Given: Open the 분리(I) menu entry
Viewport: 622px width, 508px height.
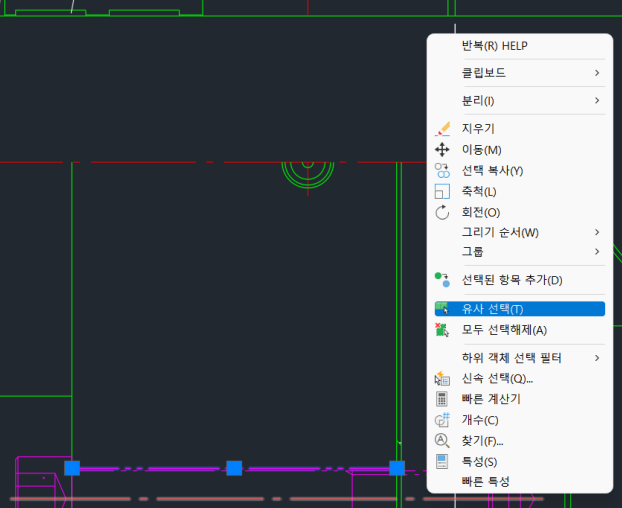Looking at the screenshot, I should [x=520, y=101].
